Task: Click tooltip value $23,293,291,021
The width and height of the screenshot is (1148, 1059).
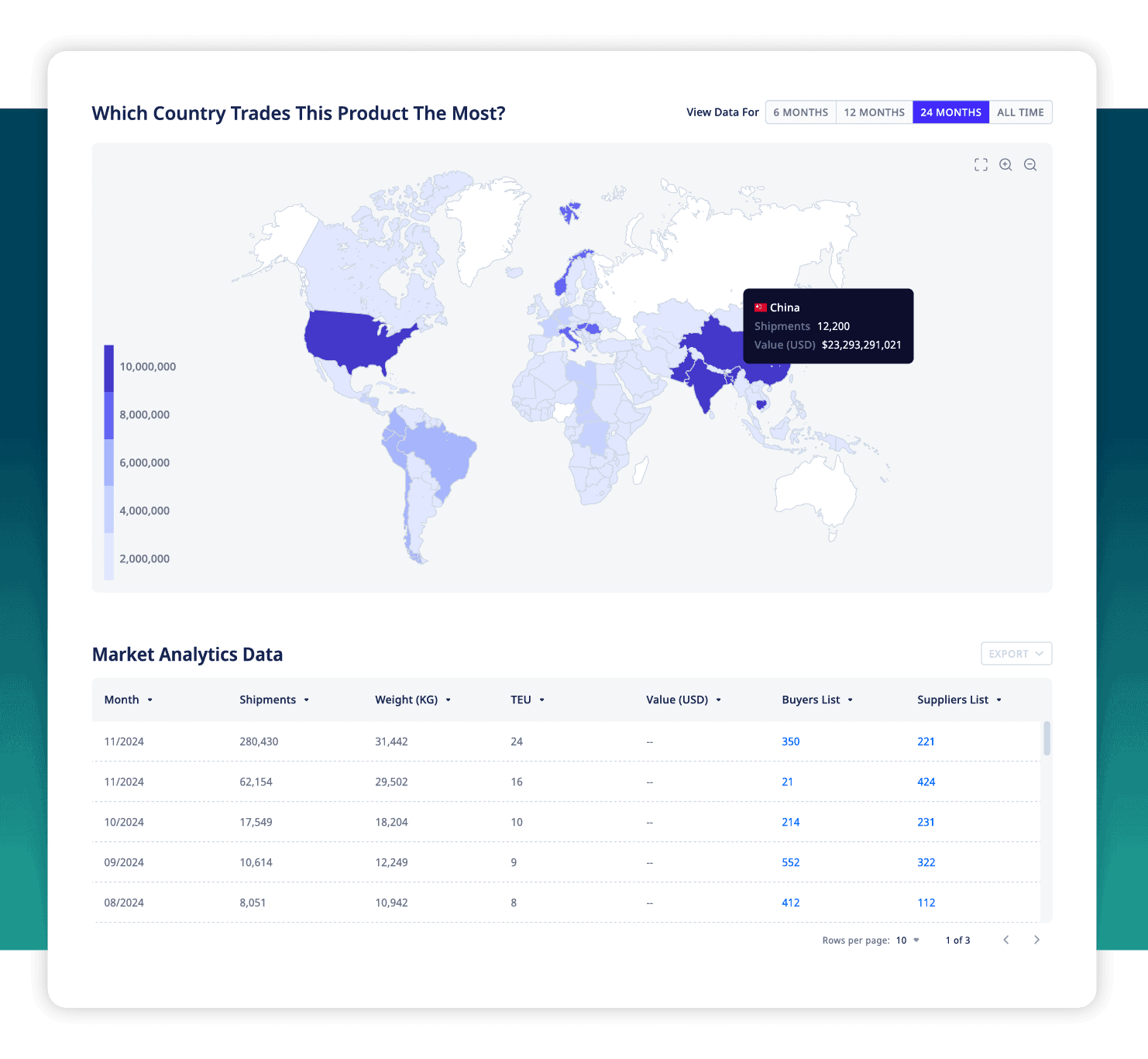Action: pos(861,345)
